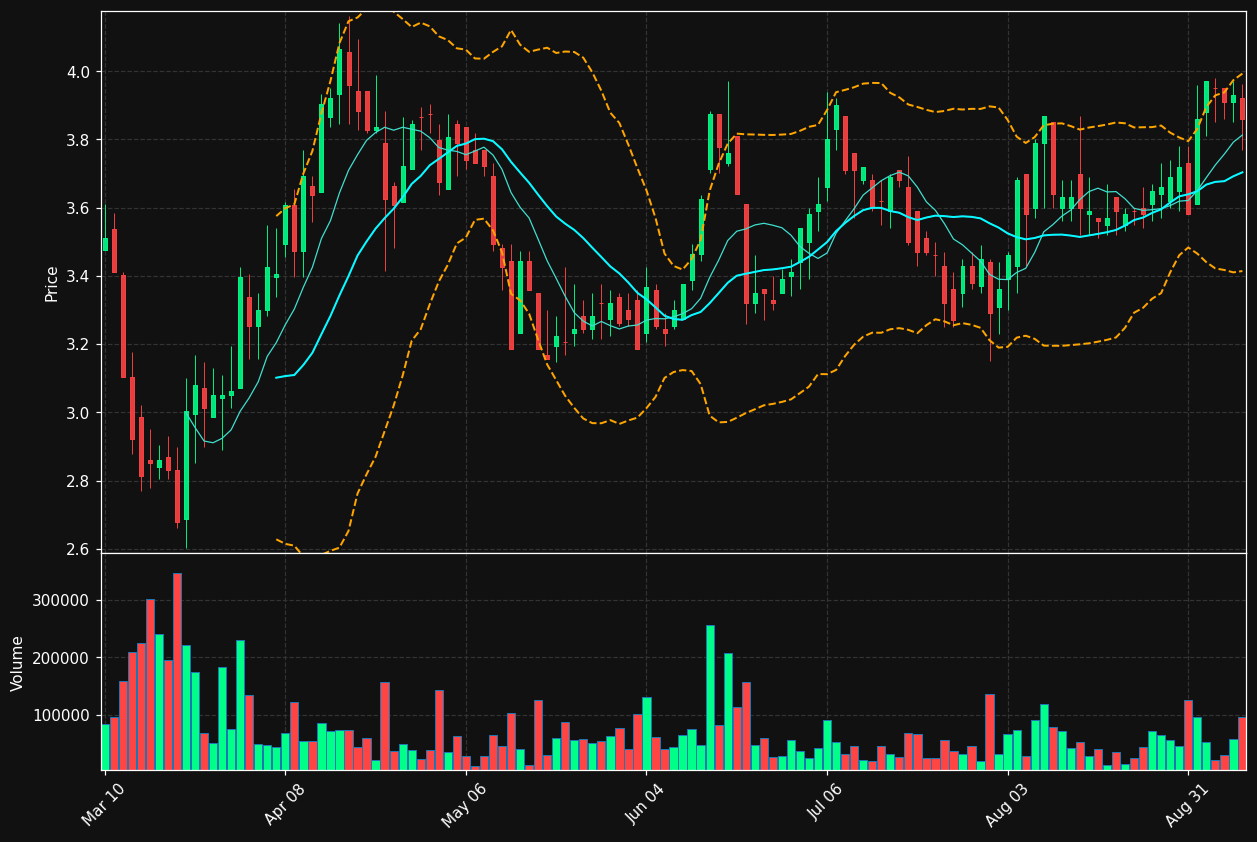Select the 3.2 price tick label

[78, 345]
